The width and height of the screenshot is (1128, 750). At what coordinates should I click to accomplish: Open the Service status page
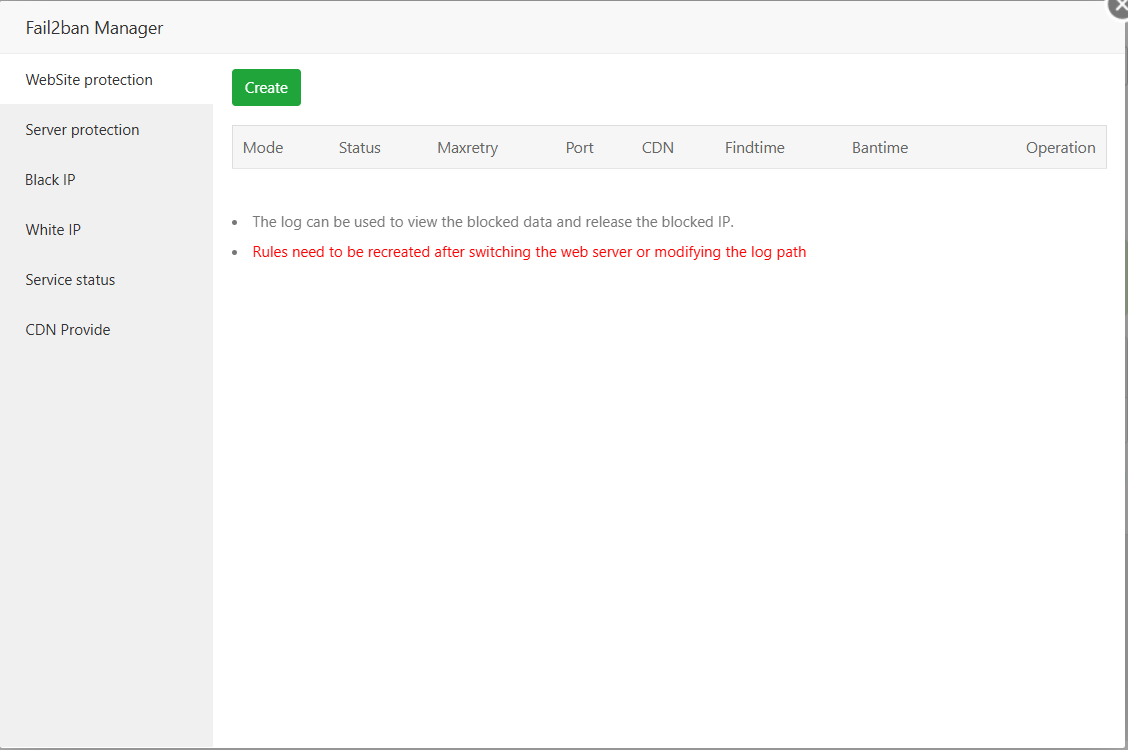70,279
